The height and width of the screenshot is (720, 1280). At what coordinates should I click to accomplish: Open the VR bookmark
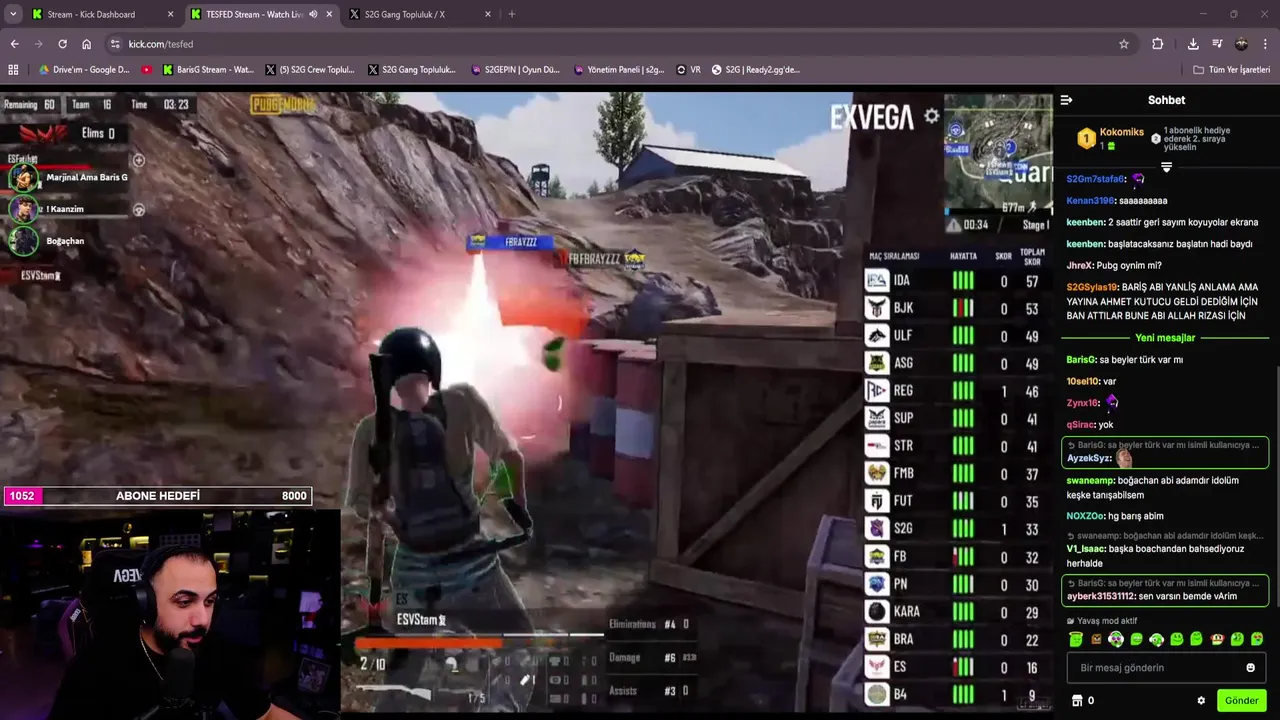(x=688, y=70)
